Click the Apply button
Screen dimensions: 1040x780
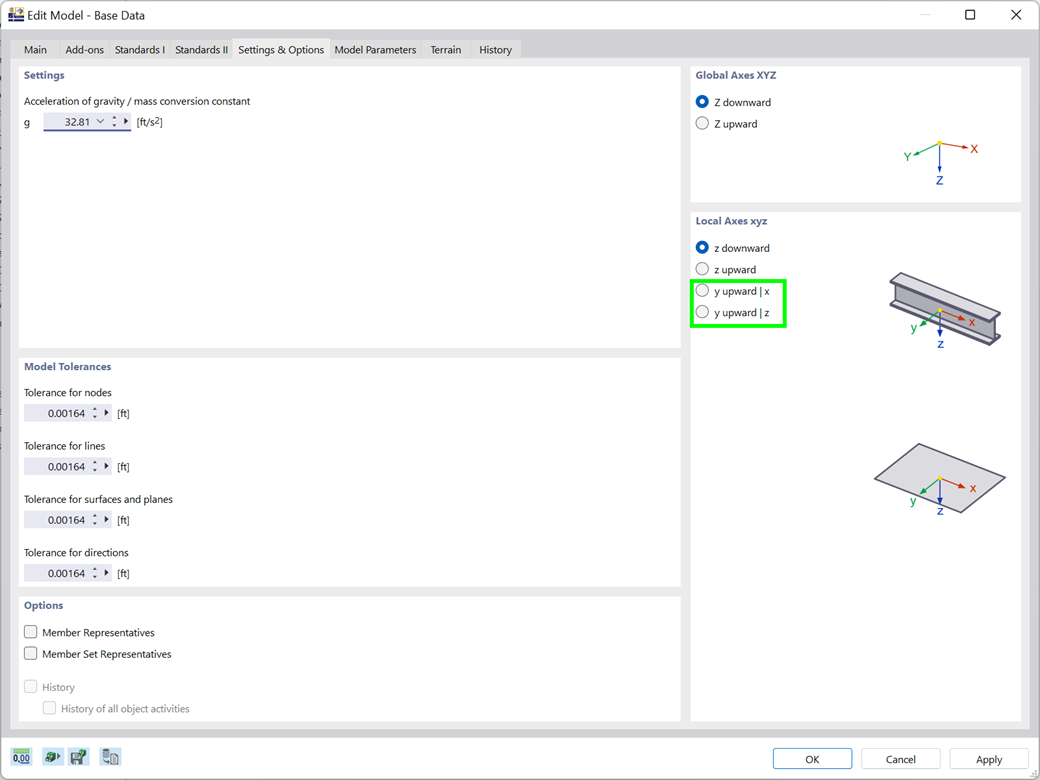click(x=989, y=759)
